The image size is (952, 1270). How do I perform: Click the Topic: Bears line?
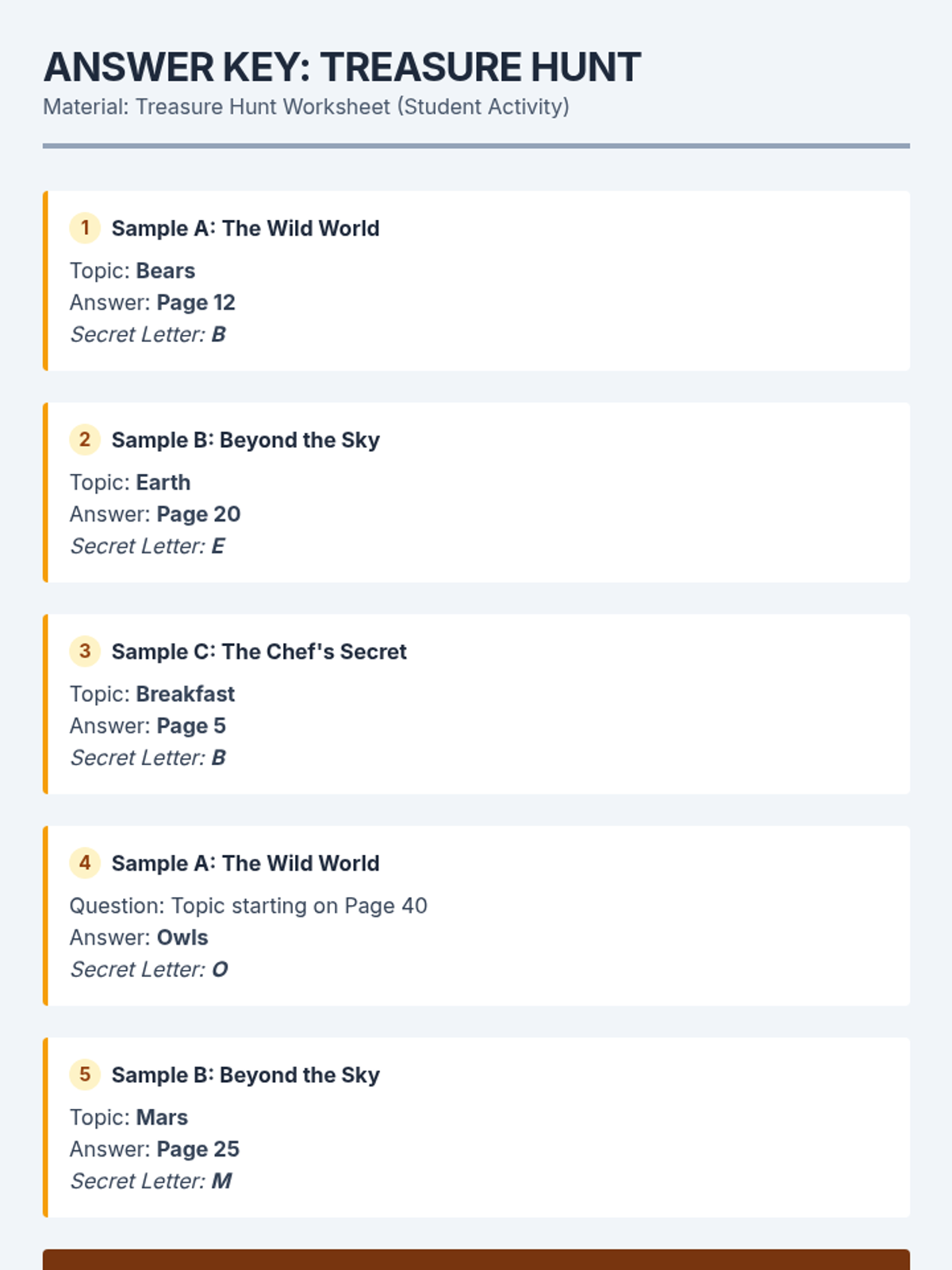click(x=132, y=271)
